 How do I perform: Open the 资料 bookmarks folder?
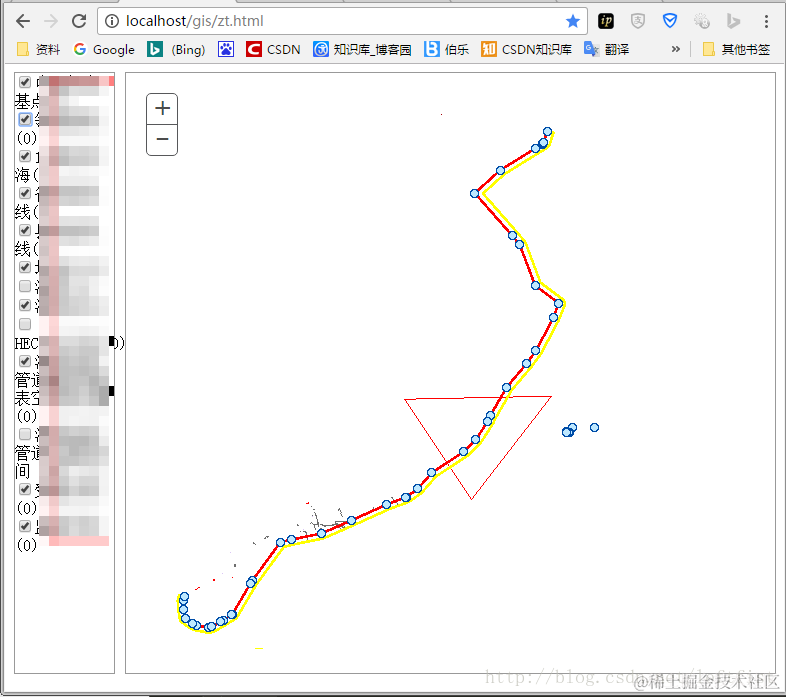[x=38, y=49]
